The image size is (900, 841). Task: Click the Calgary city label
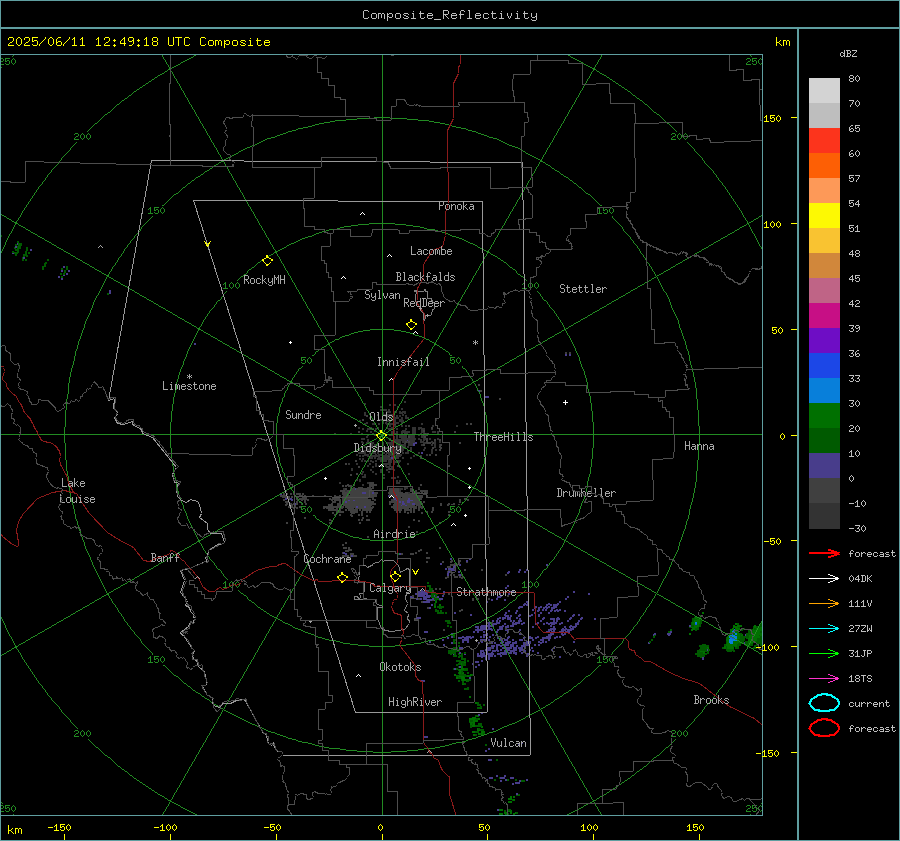coord(390,588)
